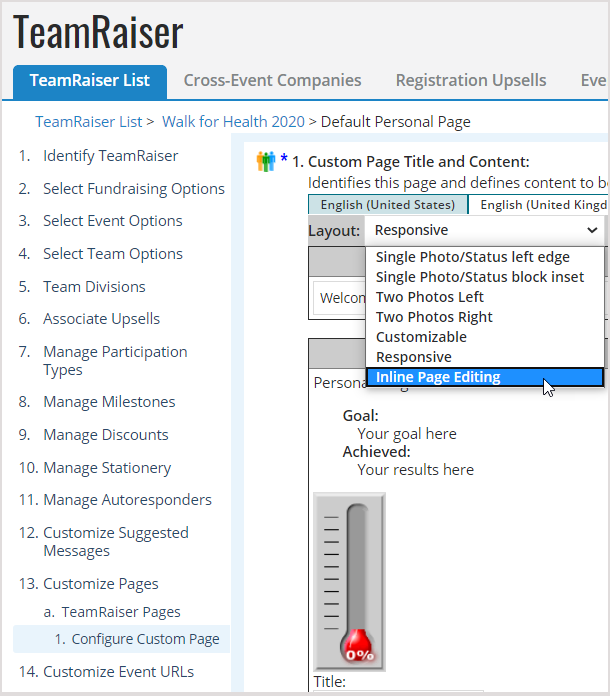Open TeamRaiser Pages sub-step
Viewport: 610px width, 696px height.
click(x=121, y=612)
